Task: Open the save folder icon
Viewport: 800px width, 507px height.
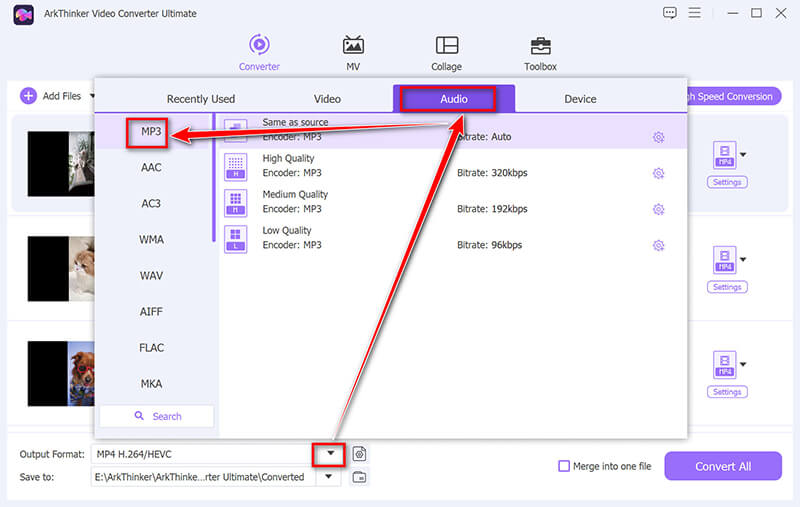Action: 359,477
